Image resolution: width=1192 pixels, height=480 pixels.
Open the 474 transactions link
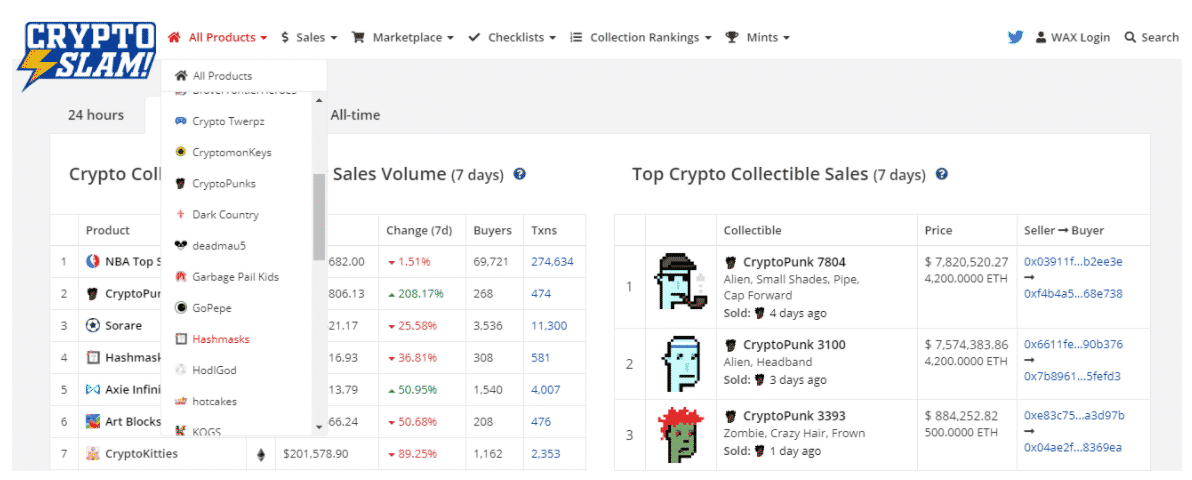click(x=541, y=294)
